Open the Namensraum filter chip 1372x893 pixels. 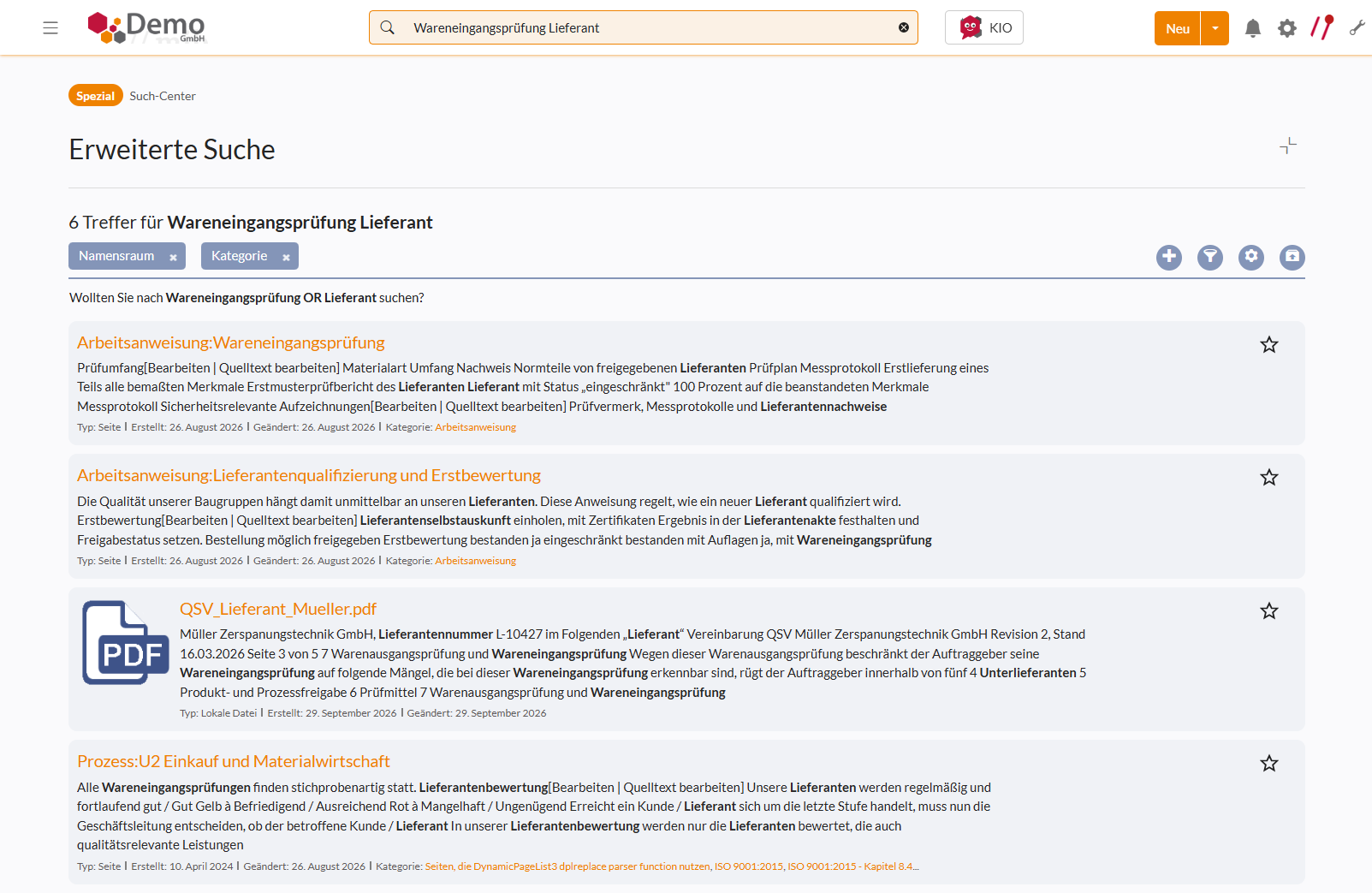pyautogui.click(x=116, y=256)
